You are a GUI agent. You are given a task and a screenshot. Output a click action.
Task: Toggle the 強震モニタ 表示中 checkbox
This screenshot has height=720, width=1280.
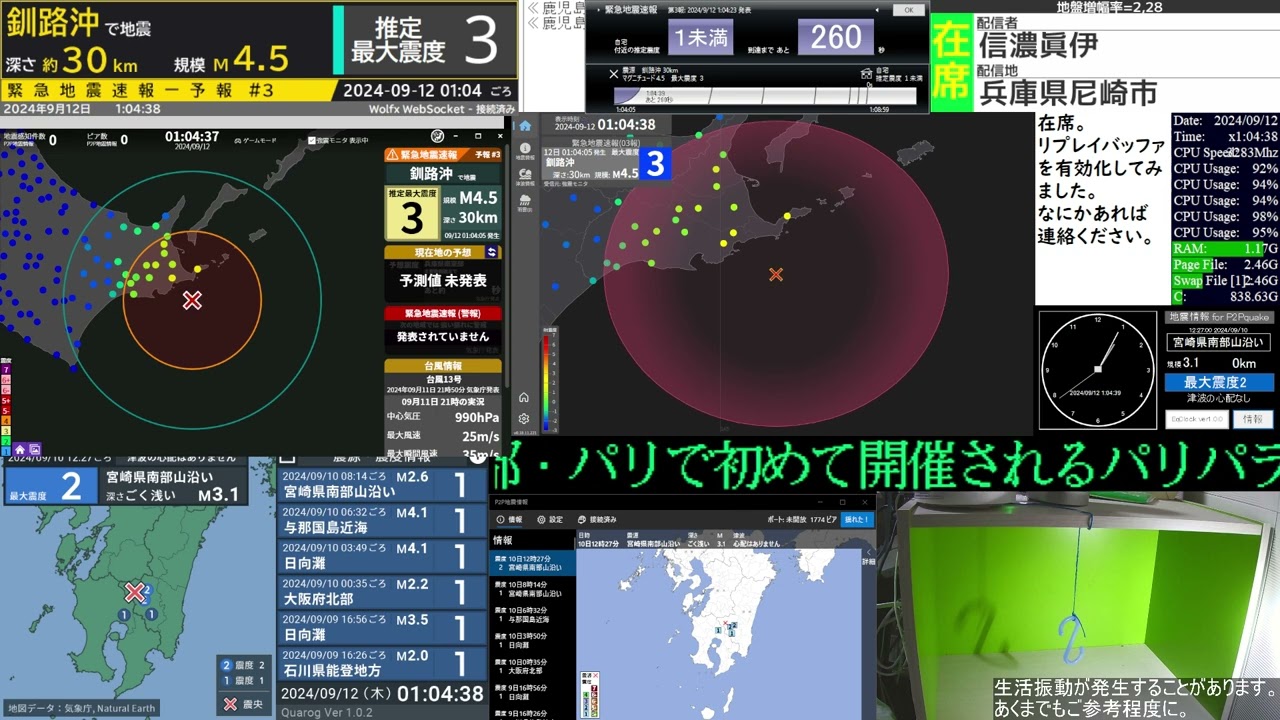point(312,141)
